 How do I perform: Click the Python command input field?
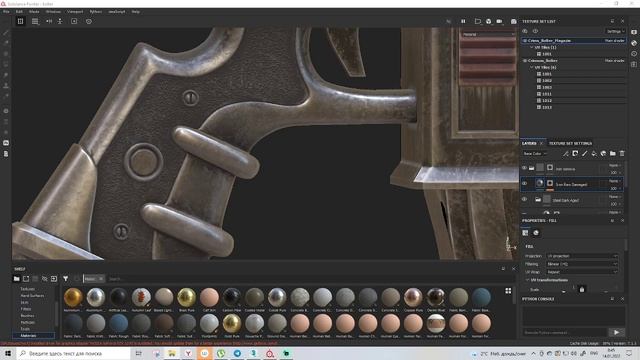tap(565, 332)
